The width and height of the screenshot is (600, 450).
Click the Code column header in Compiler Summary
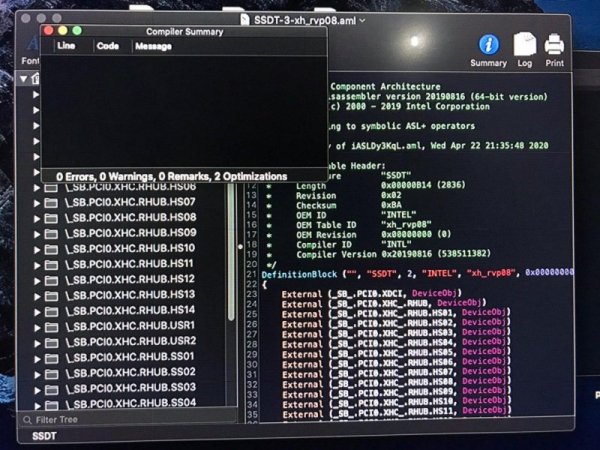[x=108, y=46]
